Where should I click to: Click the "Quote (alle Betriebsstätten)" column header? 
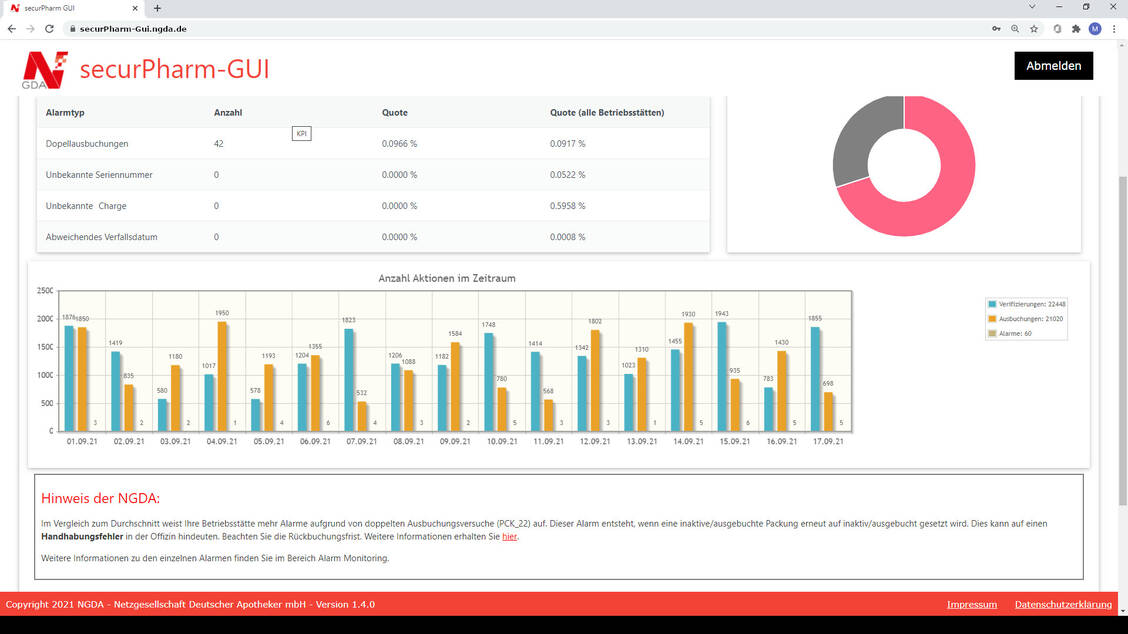point(607,113)
